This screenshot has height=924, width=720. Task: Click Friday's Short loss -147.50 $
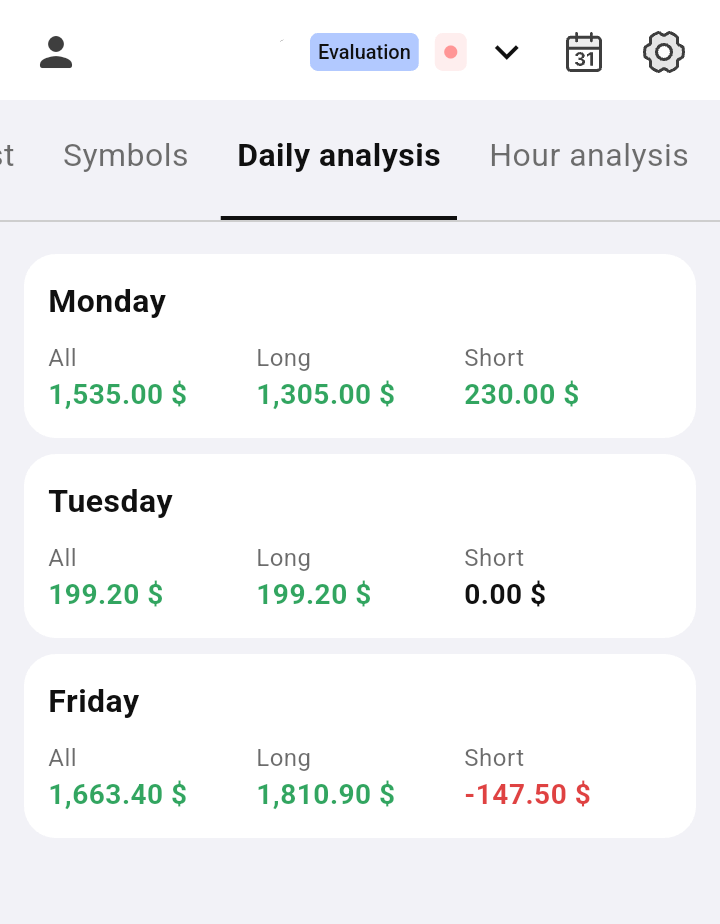[528, 794]
